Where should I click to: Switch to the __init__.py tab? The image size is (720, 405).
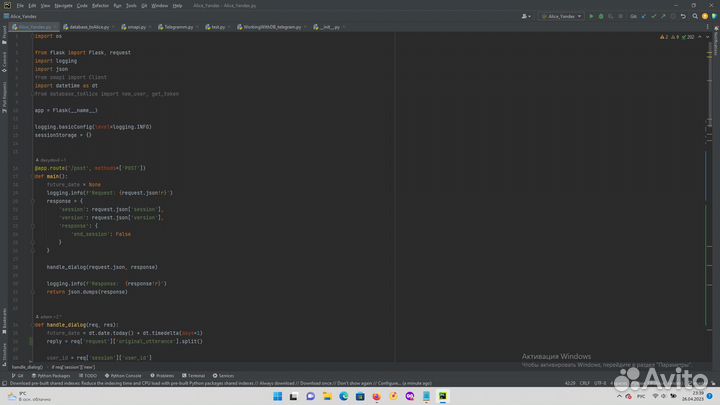click(x=329, y=27)
